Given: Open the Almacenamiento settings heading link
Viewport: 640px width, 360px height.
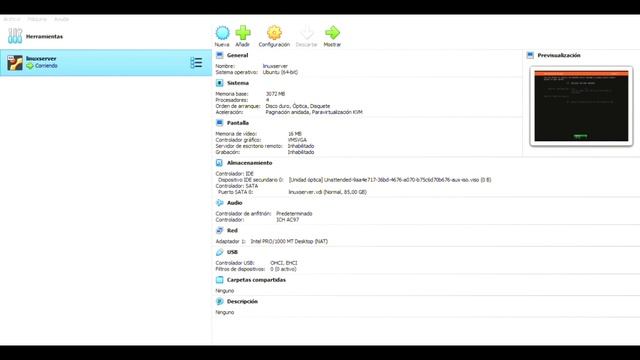Looking at the screenshot, I should coord(249,163).
